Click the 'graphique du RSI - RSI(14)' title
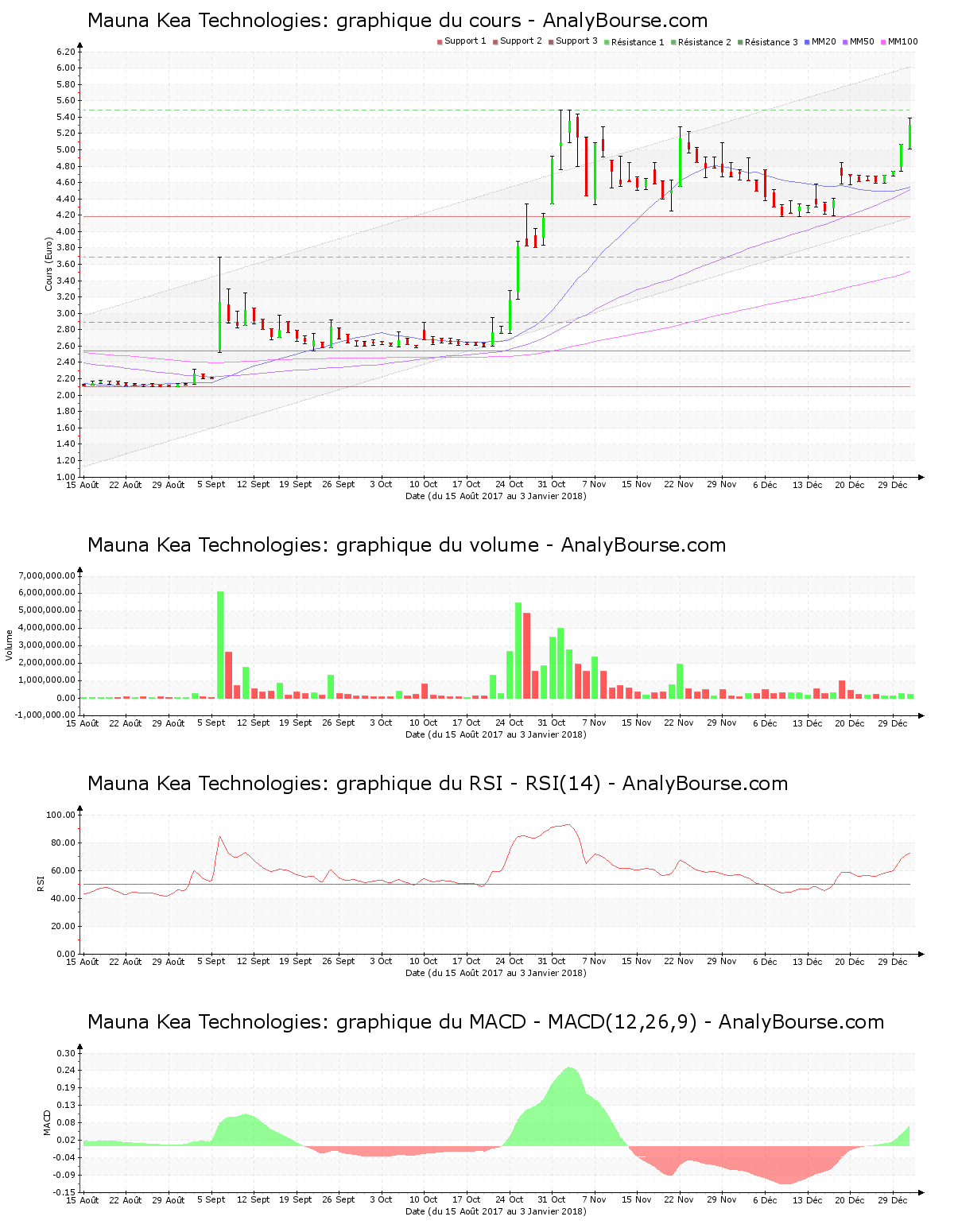This screenshot has height=1232, width=954. point(437,784)
